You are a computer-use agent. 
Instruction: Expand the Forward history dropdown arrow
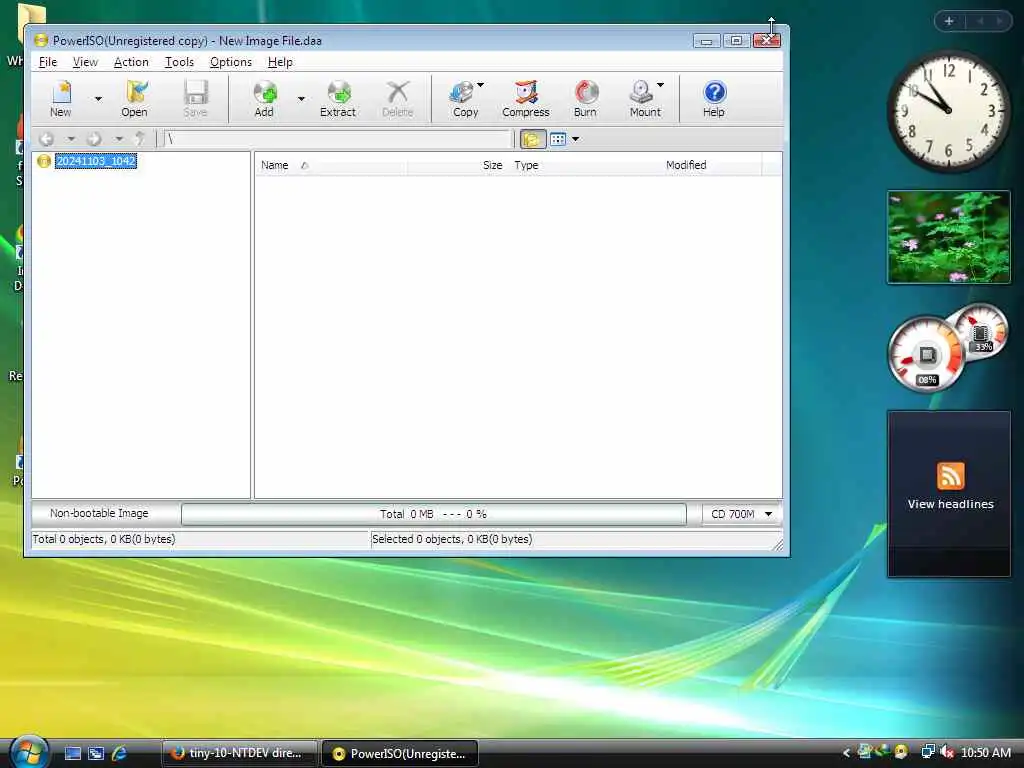(119, 138)
